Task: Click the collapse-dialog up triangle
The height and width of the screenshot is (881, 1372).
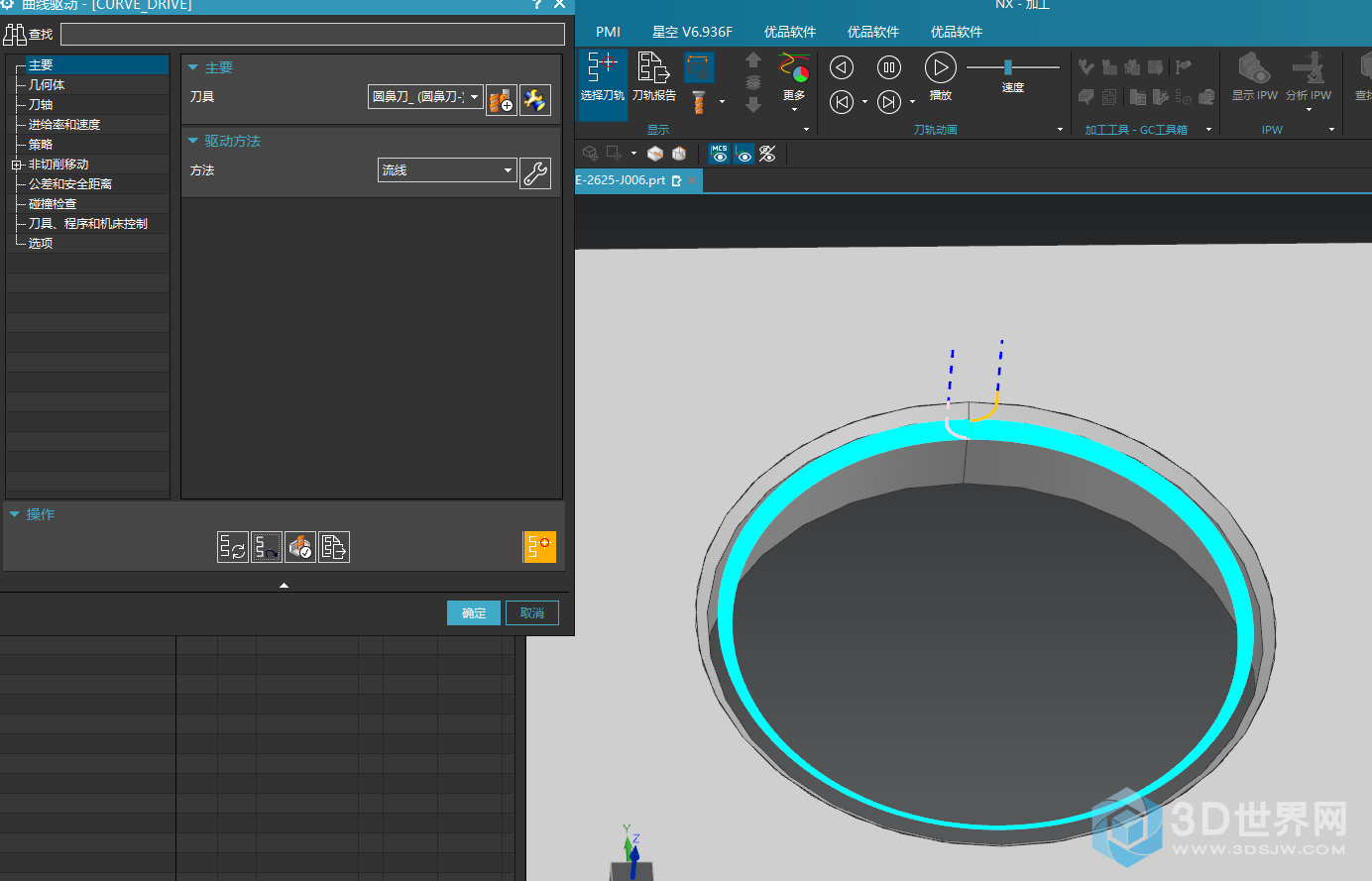Action: (x=284, y=586)
